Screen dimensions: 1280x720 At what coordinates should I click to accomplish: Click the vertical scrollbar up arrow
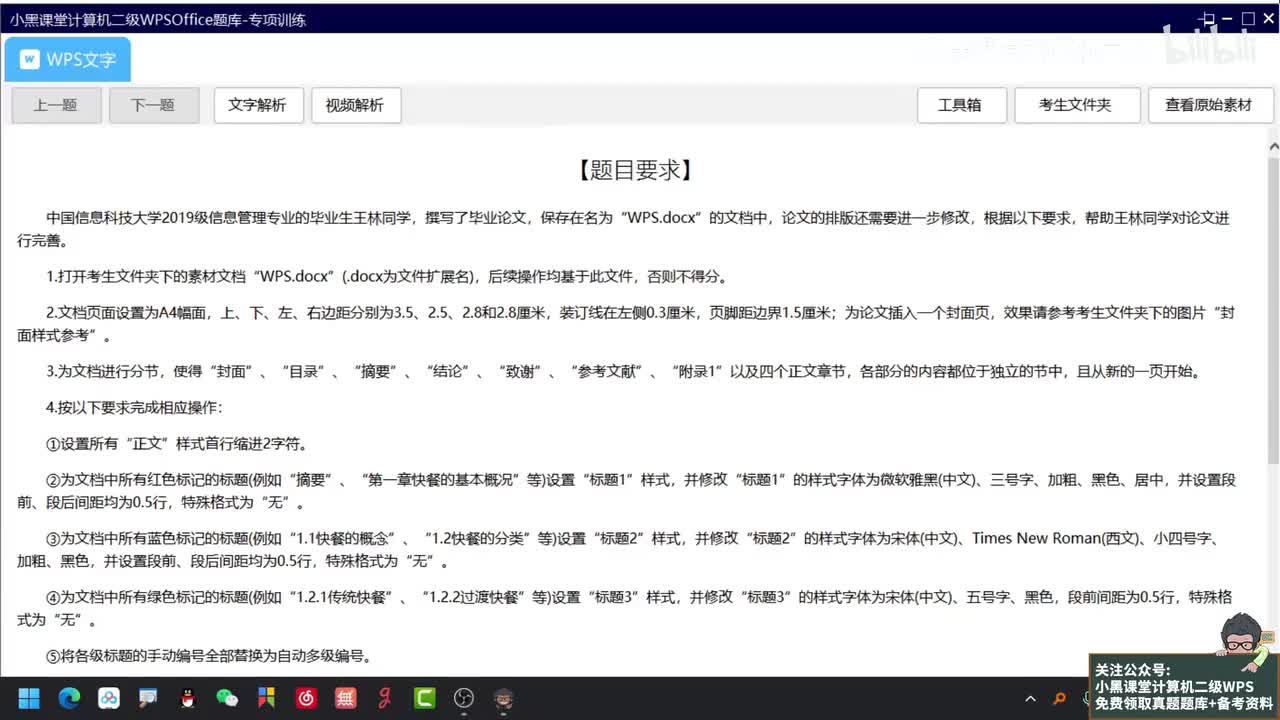click(x=1273, y=147)
